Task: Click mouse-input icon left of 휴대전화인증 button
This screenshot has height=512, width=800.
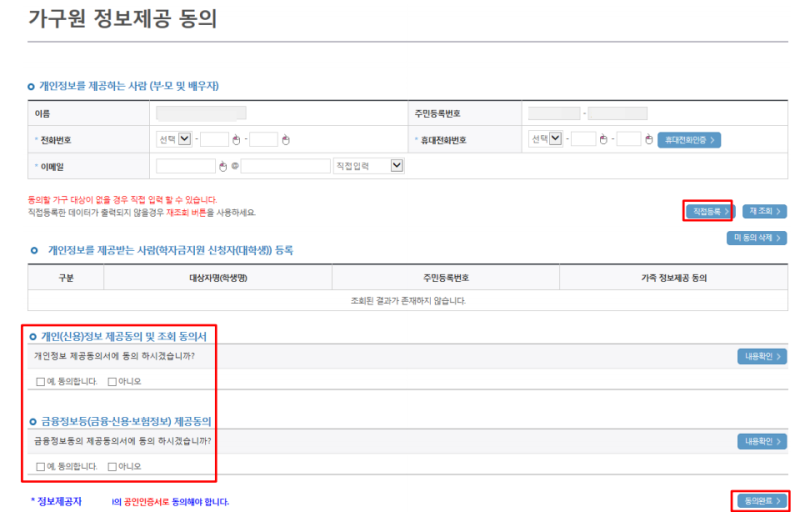Action: (649, 139)
